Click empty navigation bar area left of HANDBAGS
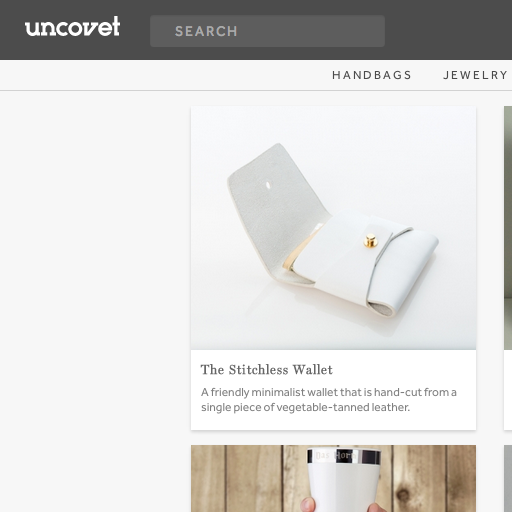The image size is (512, 512). click(x=163, y=75)
